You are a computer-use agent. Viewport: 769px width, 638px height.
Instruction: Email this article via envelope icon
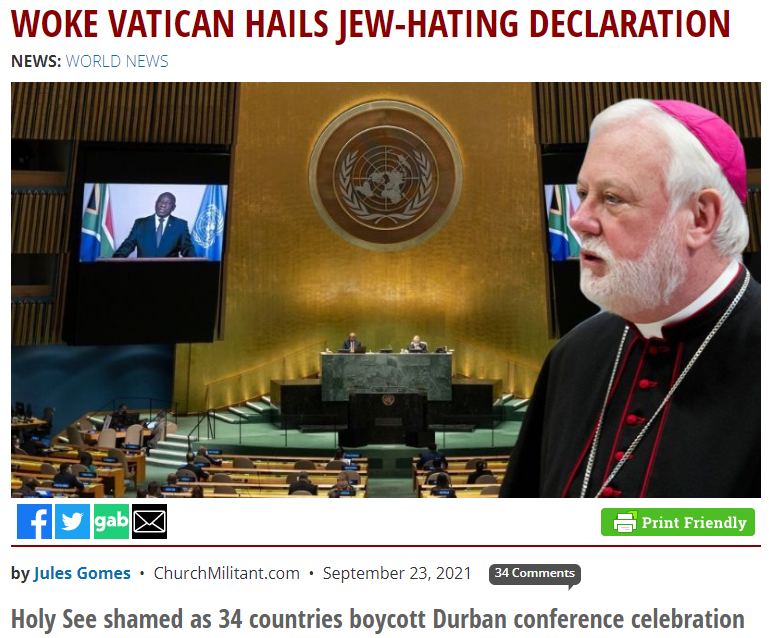point(150,521)
